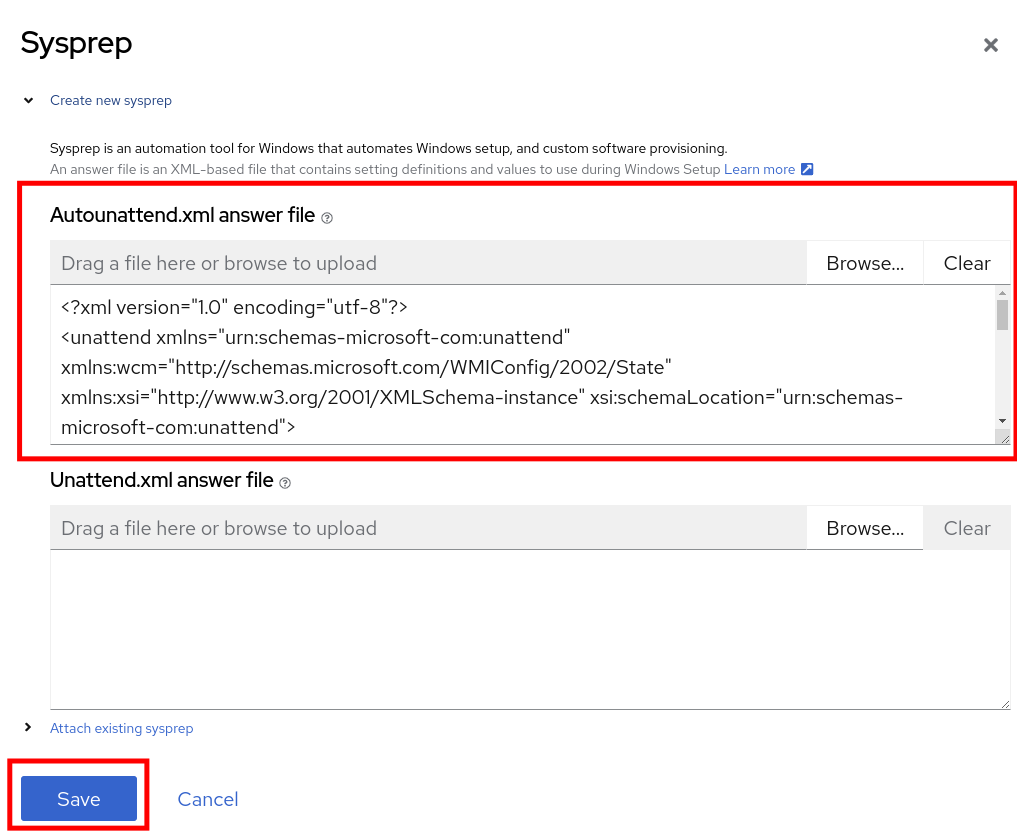Click the Autounattend text area resize handle
1017x832 pixels.
(x=1005, y=439)
